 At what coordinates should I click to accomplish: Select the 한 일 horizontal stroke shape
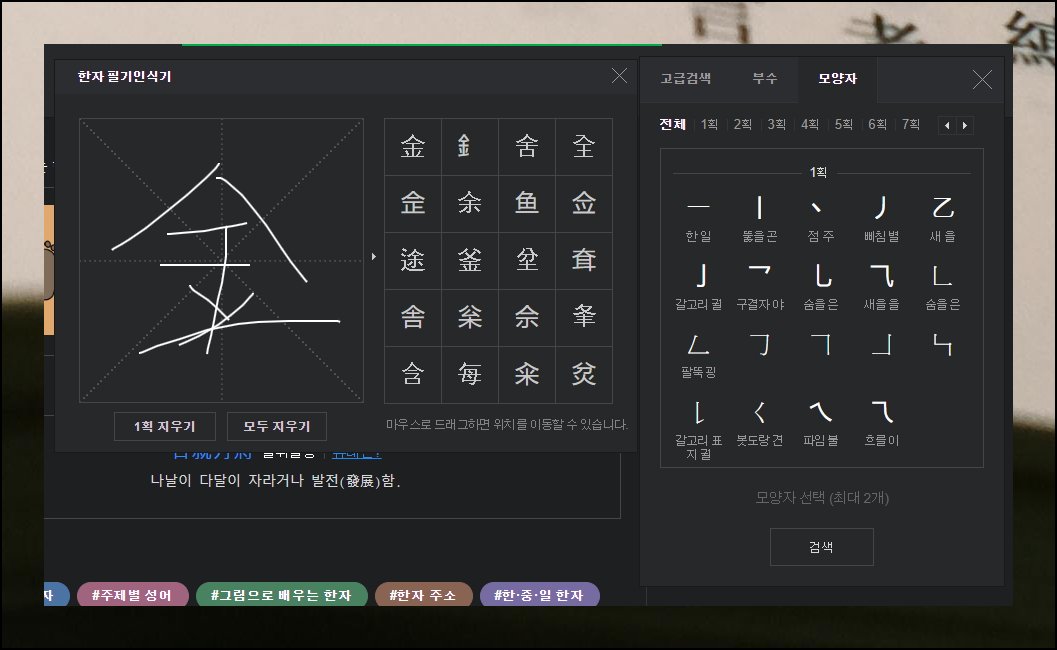point(698,218)
